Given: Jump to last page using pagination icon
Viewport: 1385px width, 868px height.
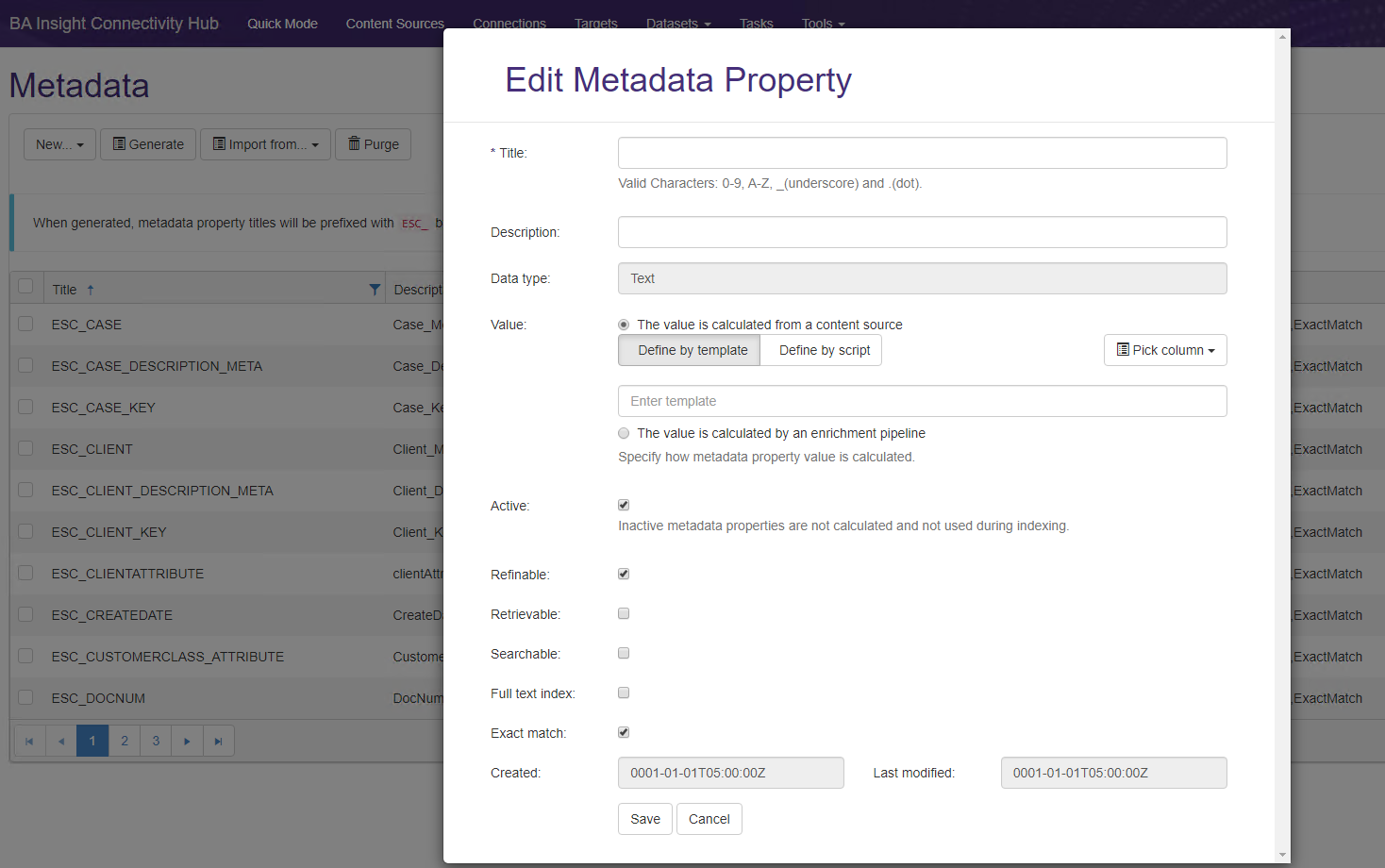Looking at the screenshot, I should coord(218,741).
